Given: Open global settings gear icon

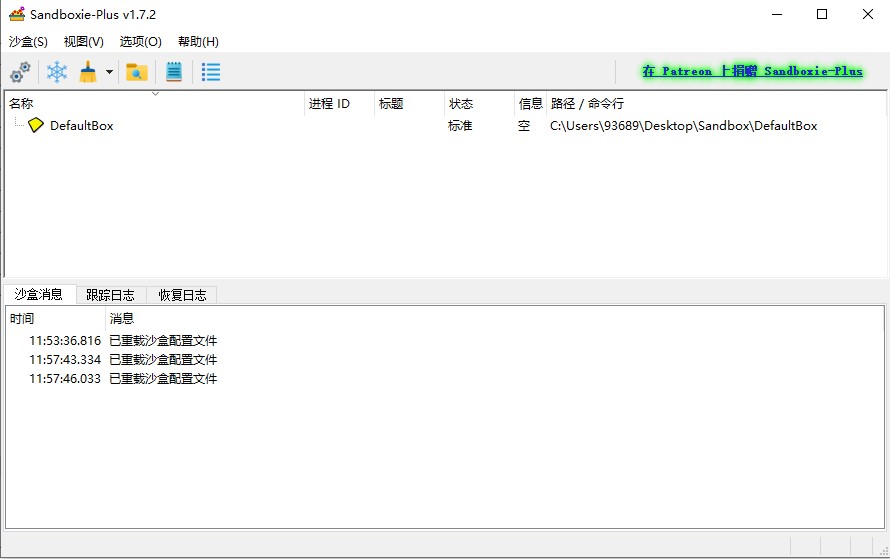Looking at the screenshot, I should tap(20, 72).
